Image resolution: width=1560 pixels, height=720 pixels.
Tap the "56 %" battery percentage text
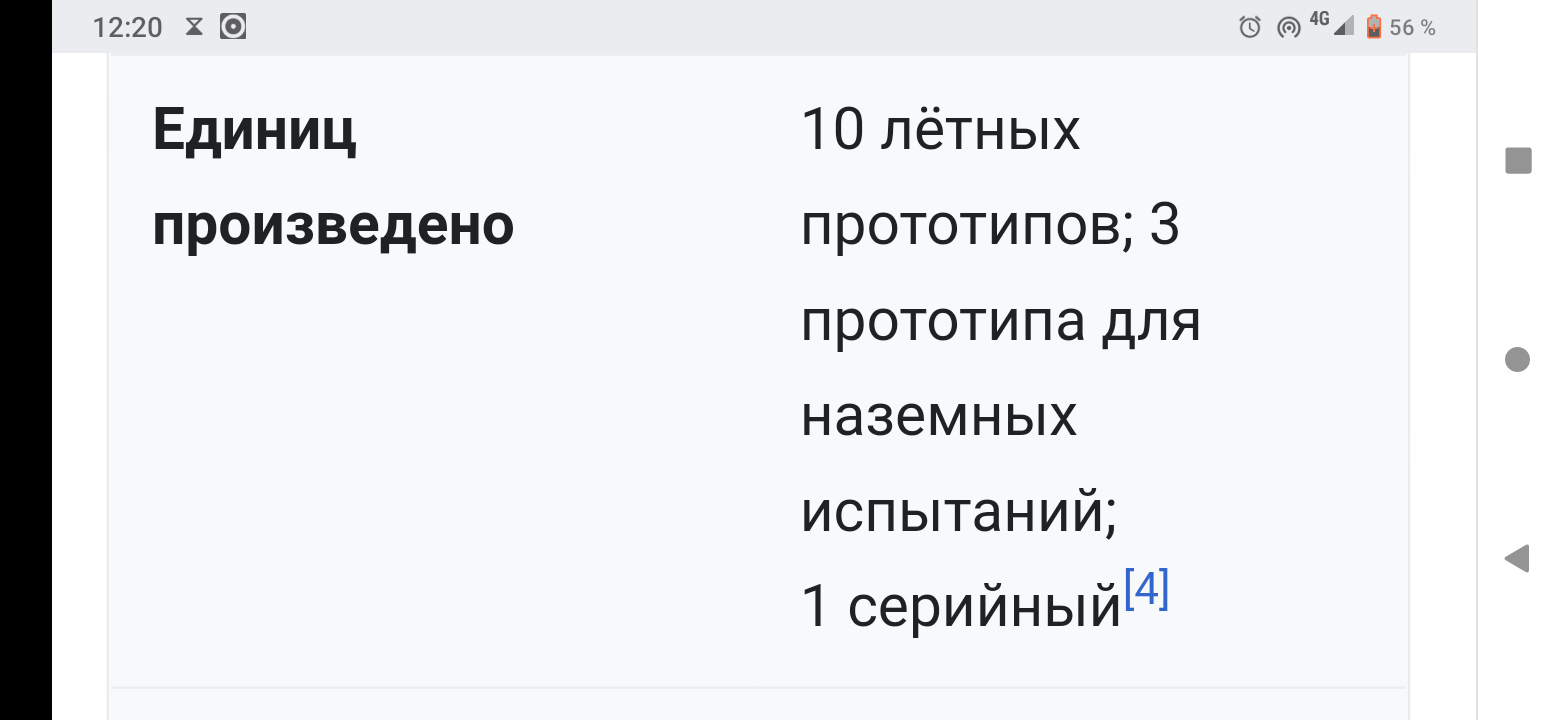coord(1413,27)
